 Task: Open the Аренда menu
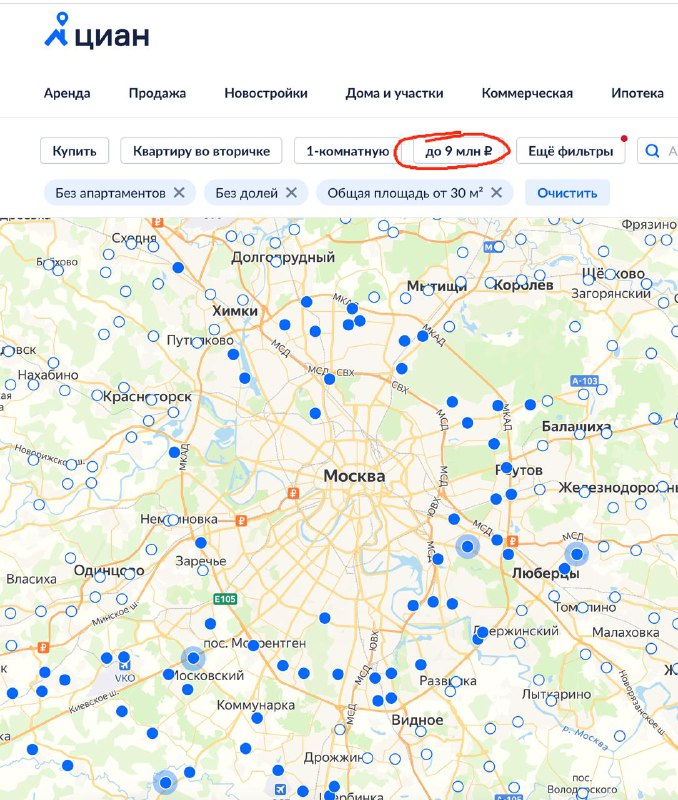67,93
